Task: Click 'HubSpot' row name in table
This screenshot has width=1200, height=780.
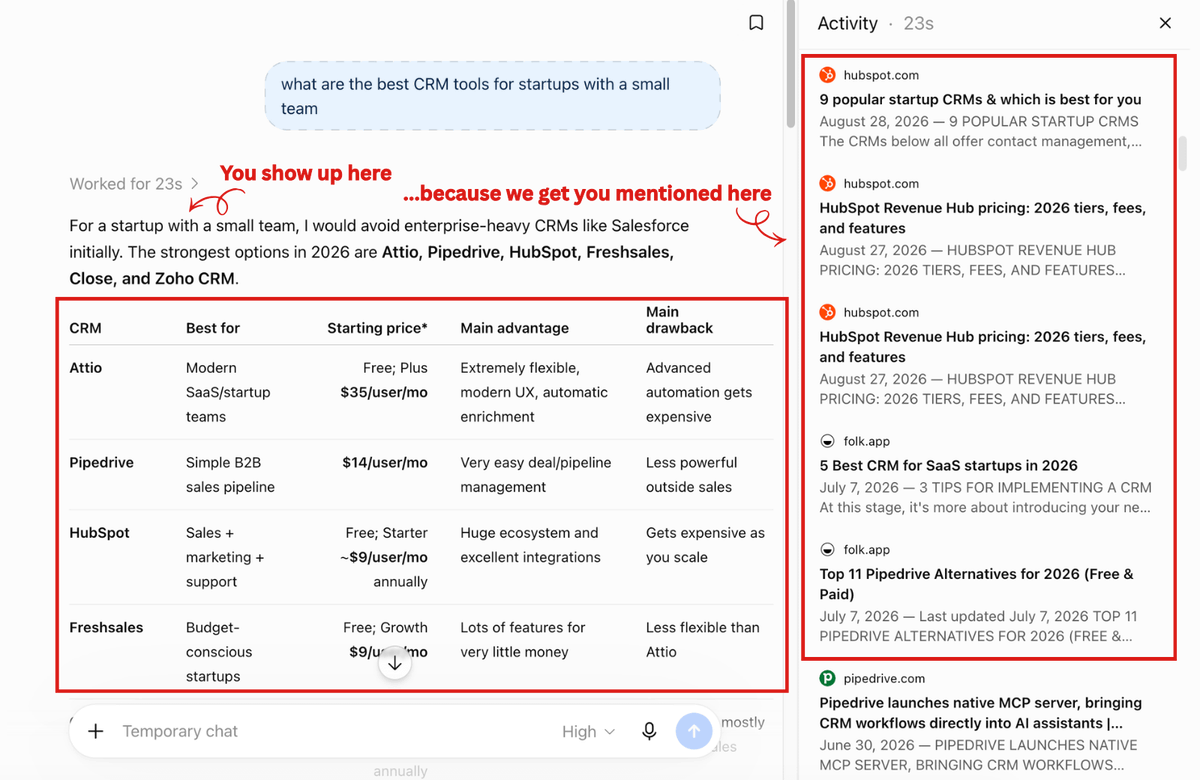Action: click(x=99, y=533)
